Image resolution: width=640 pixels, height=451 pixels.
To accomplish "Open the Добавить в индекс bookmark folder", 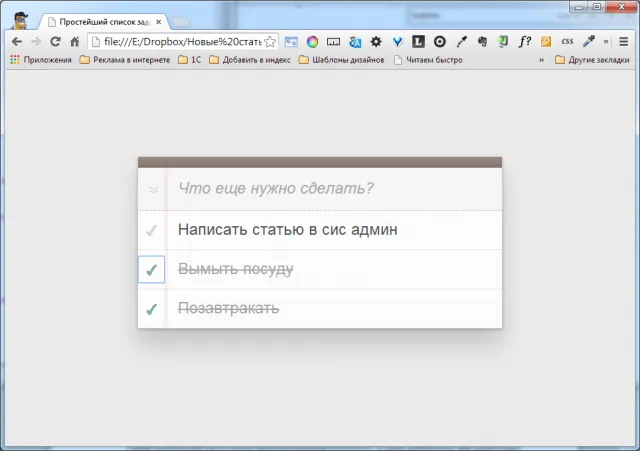I will coord(250,60).
